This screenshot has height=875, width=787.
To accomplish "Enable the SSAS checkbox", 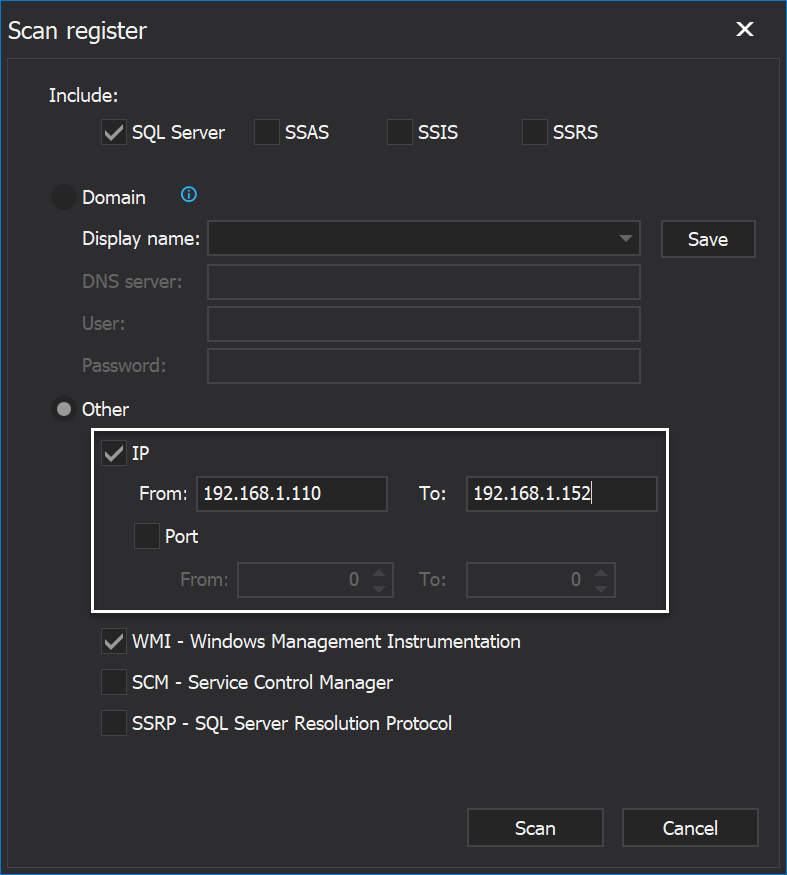I will [267, 132].
